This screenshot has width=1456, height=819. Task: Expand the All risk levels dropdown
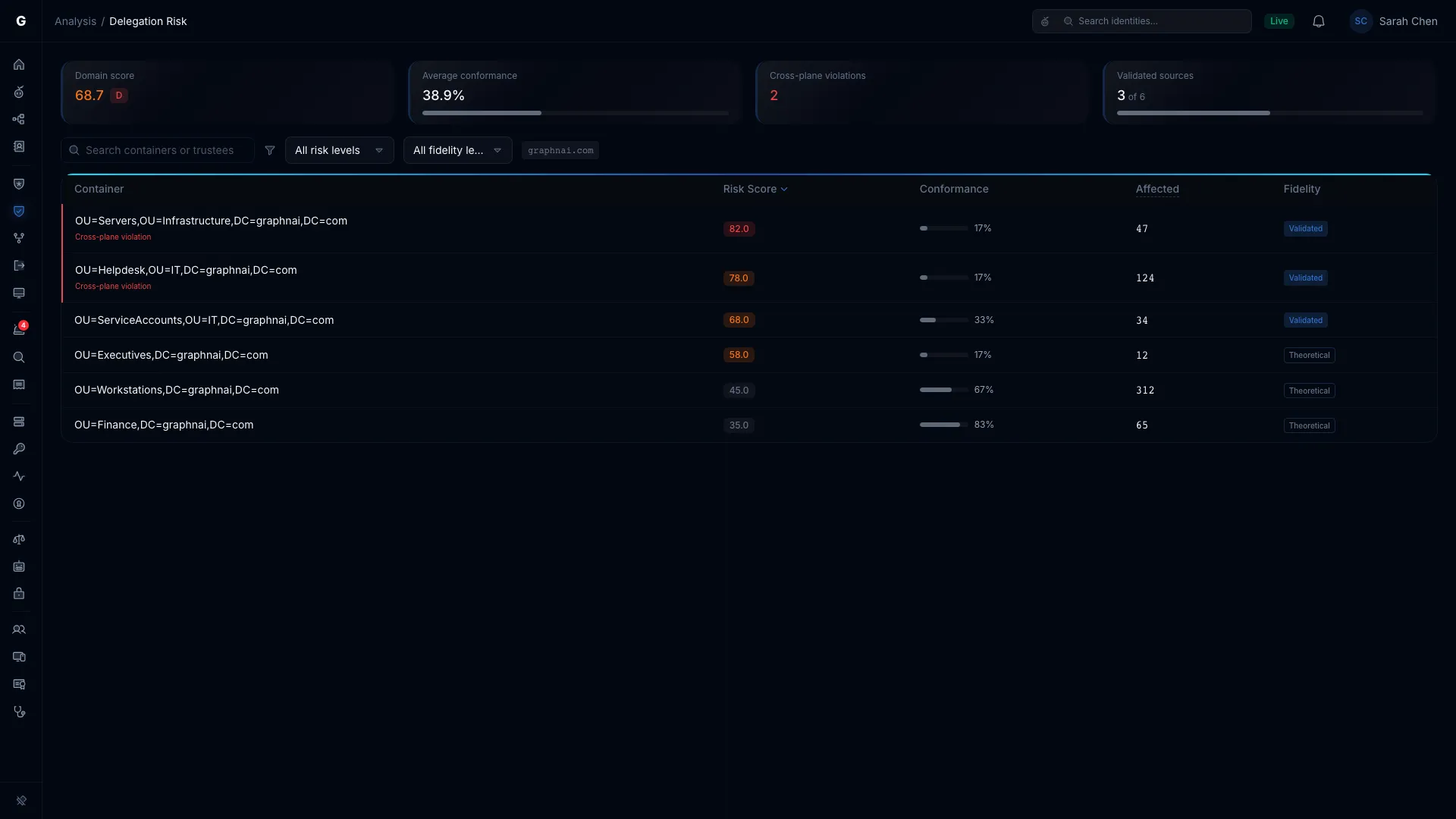coord(339,150)
